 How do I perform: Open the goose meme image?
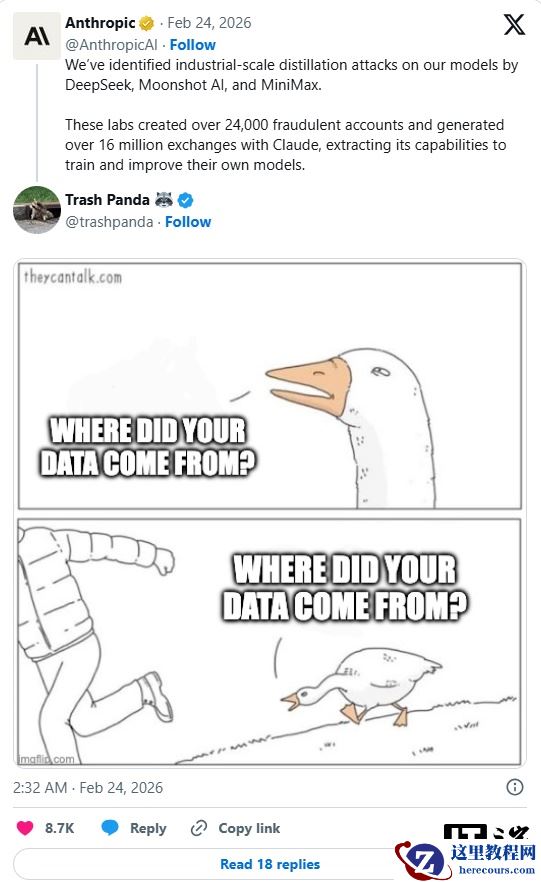point(270,513)
